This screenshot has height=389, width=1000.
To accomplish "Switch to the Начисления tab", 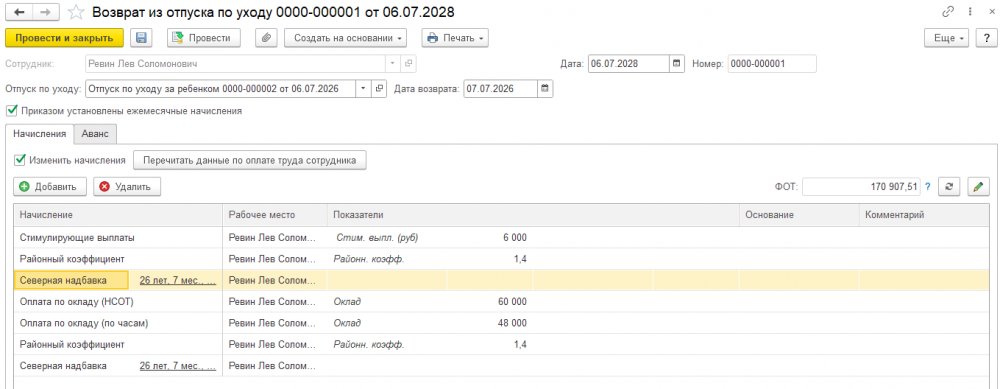I will pyautogui.click(x=40, y=134).
